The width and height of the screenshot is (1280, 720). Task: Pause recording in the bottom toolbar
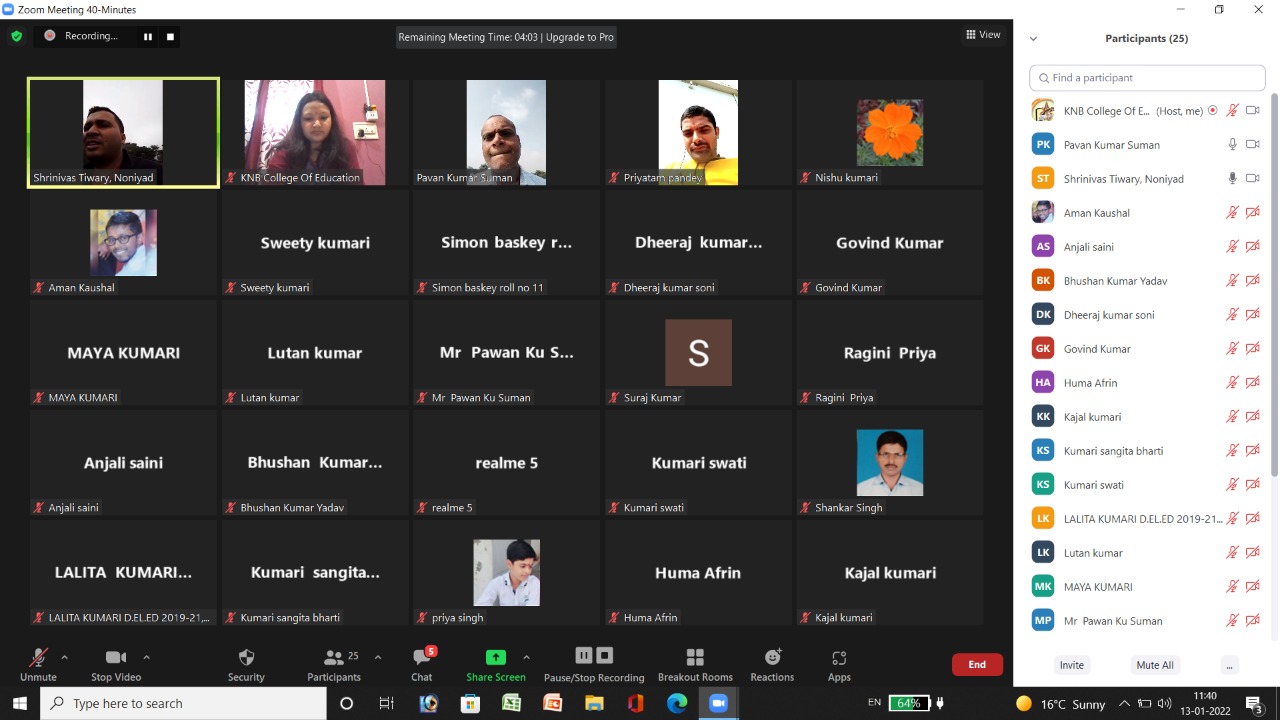point(584,656)
